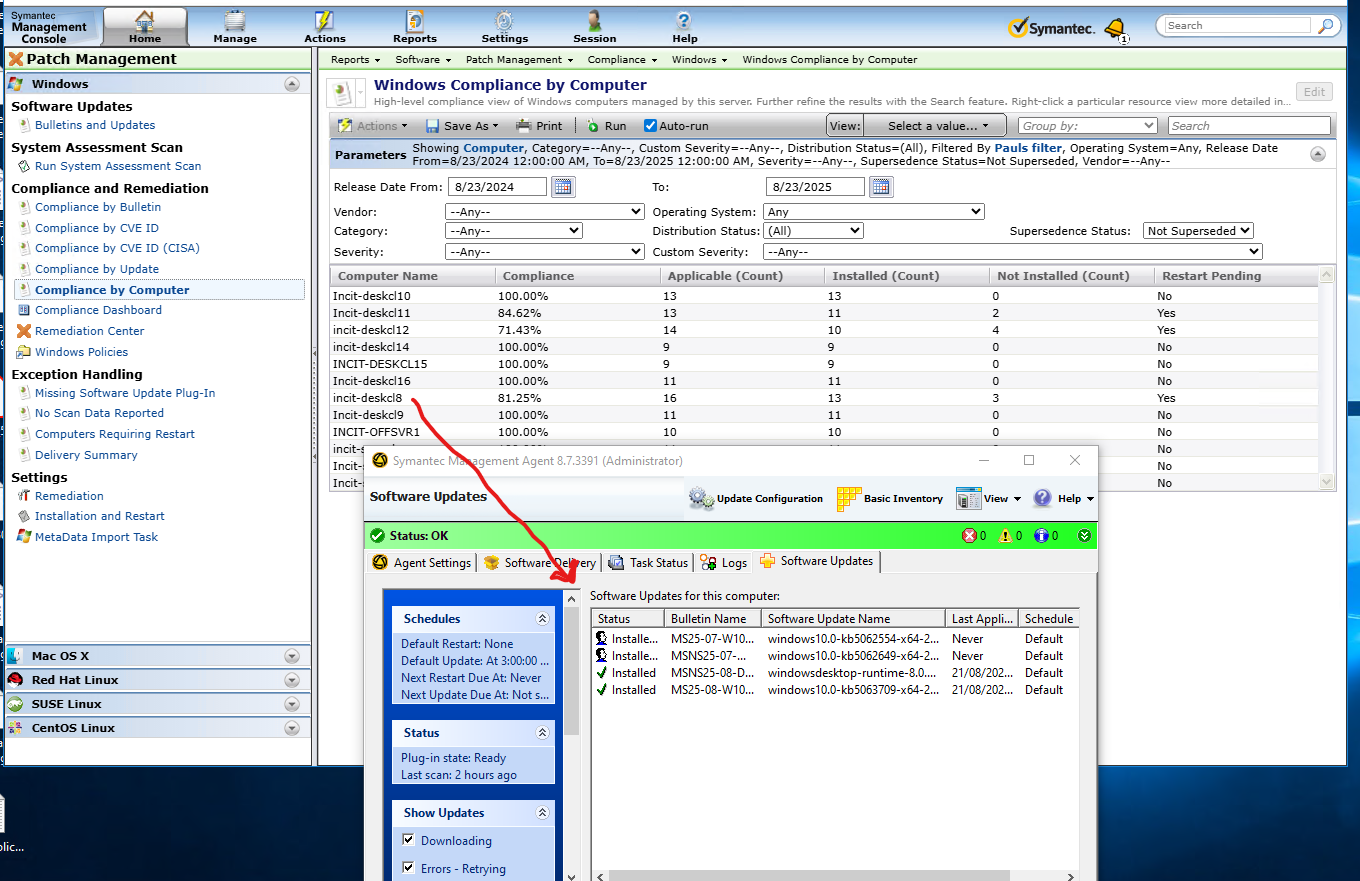Open the Group by dropdown
Image resolution: width=1360 pixels, height=881 pixels.
(x=1088, y=126)
